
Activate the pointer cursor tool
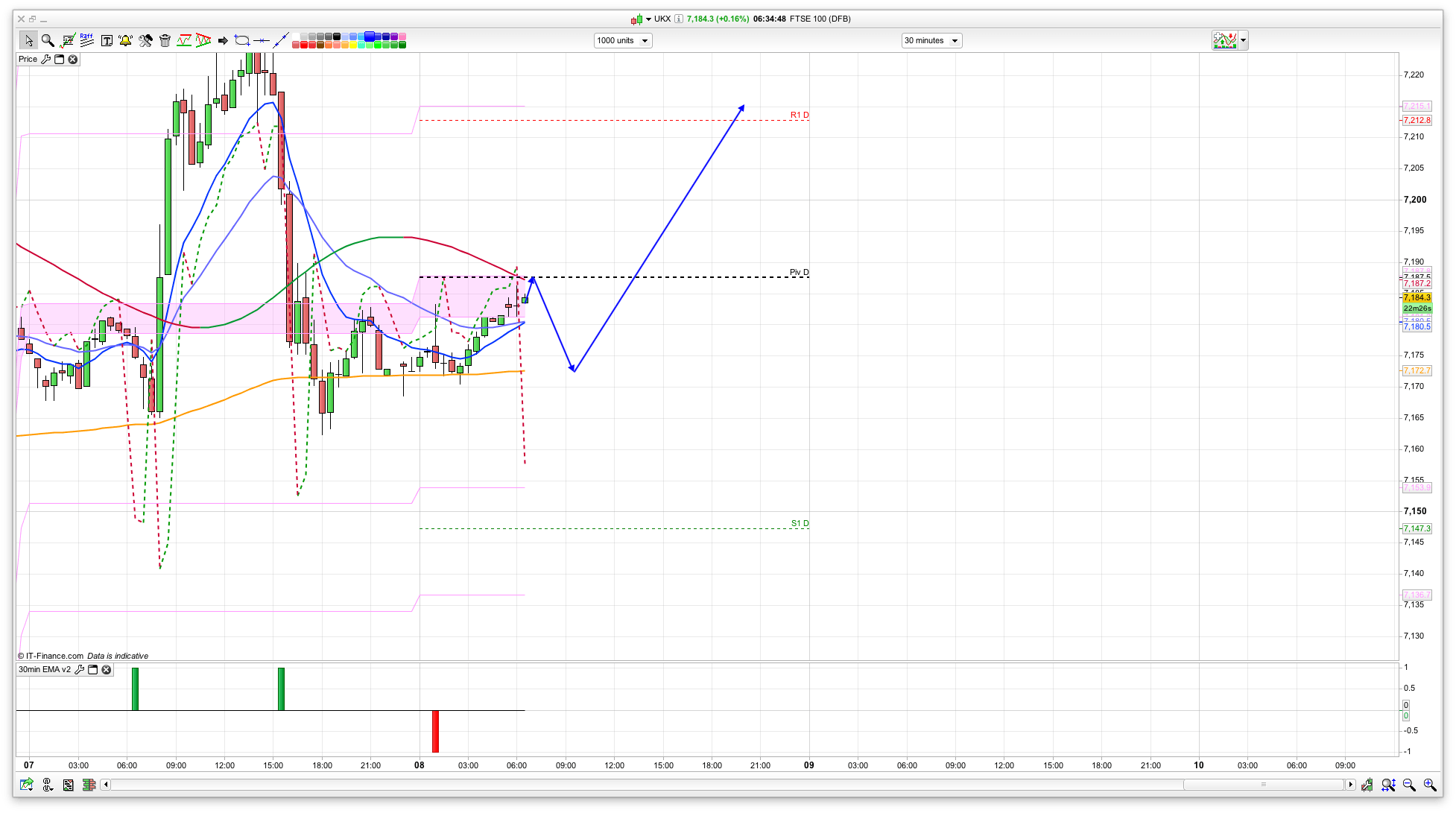pos(28,40)
